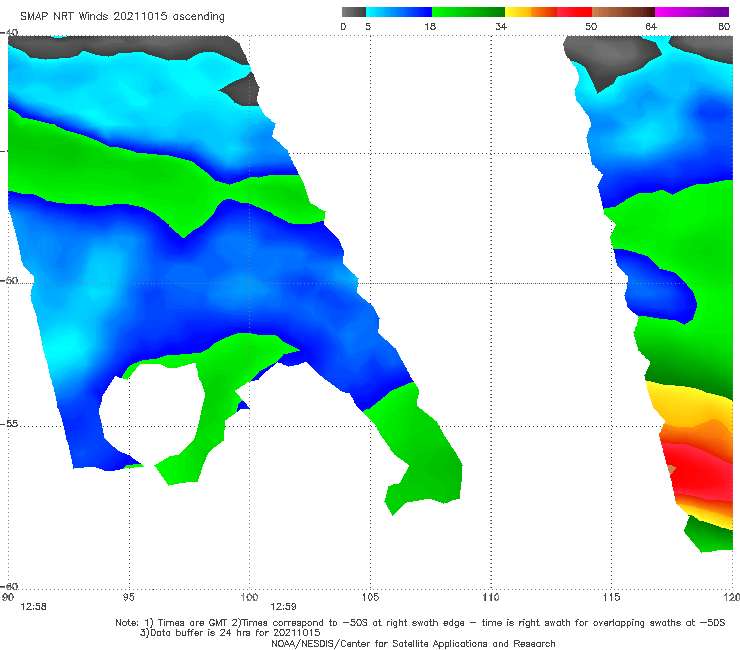Click the color bar label '50'
This screenshot has width=740, height=650.
coord(591,26)
